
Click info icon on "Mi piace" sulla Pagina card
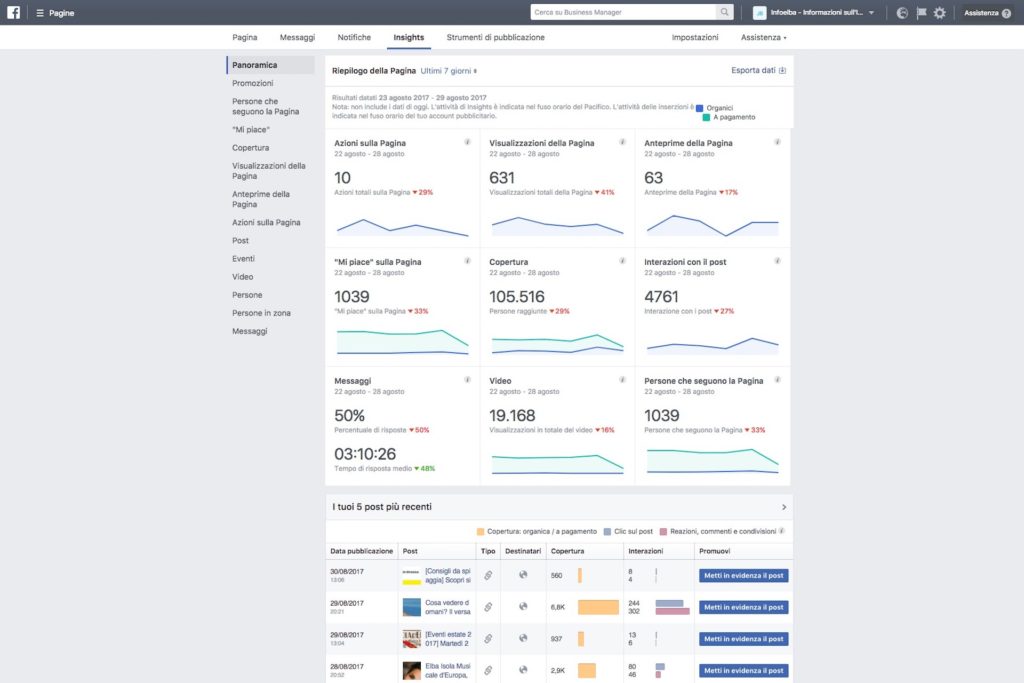(x=468, y=261)
